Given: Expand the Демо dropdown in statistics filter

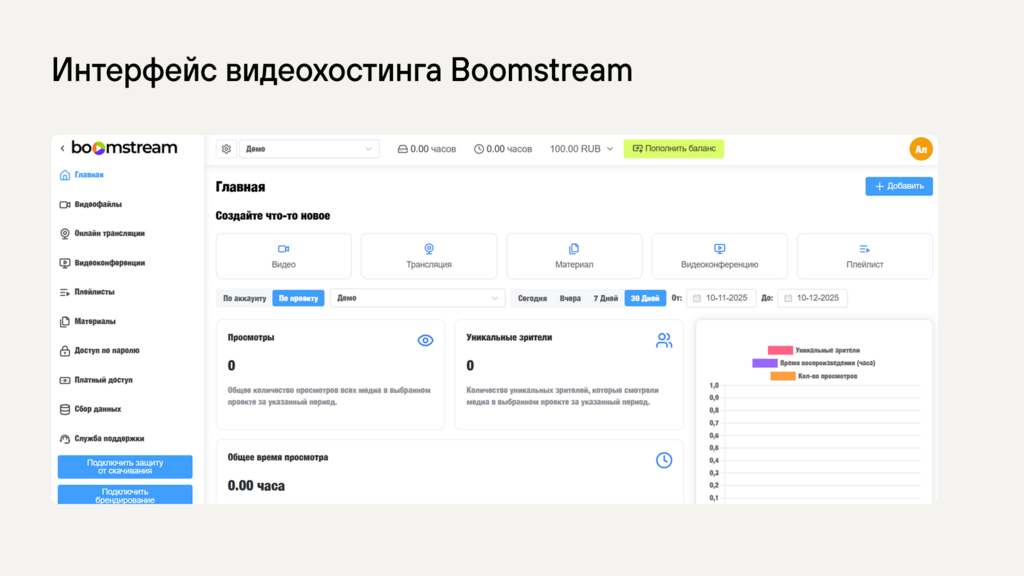Looking at the screenshot, I should pos(418,298).
